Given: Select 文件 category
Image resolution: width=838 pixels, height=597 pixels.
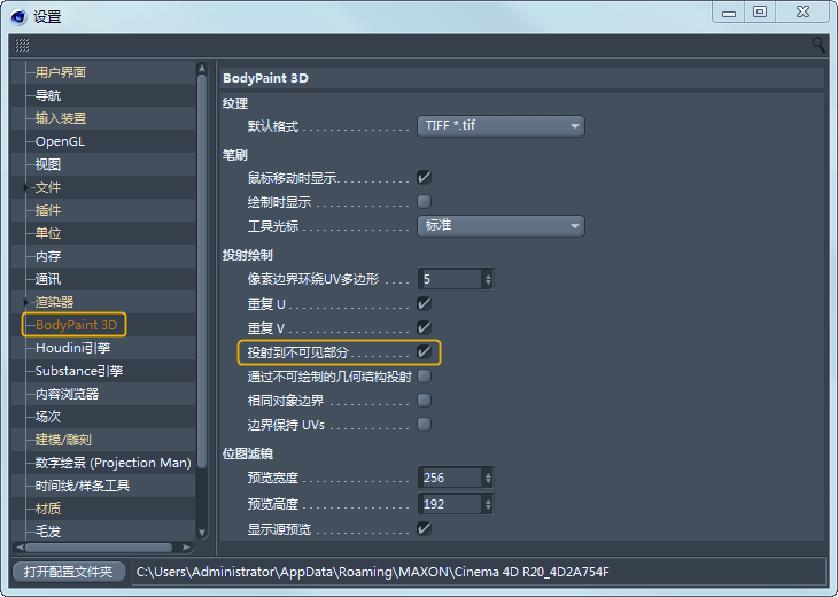Looking at the screenshot, I should [x=48, y=188].
